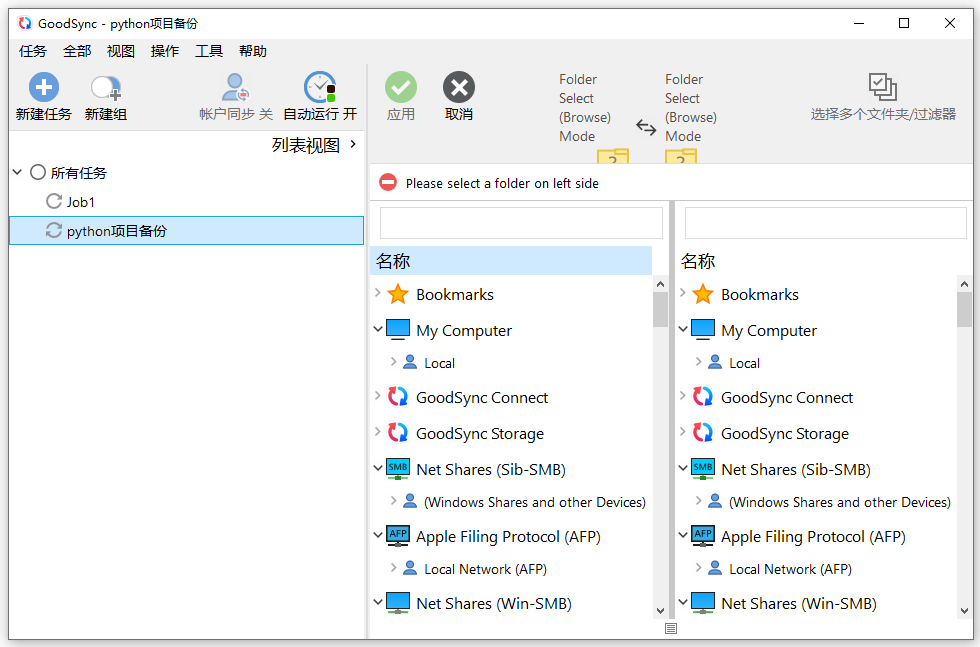The width and height of the screenshot is (980, 647).
Task: Click left Folder Select (Browse) Mode button
Action: click(592, 116)
